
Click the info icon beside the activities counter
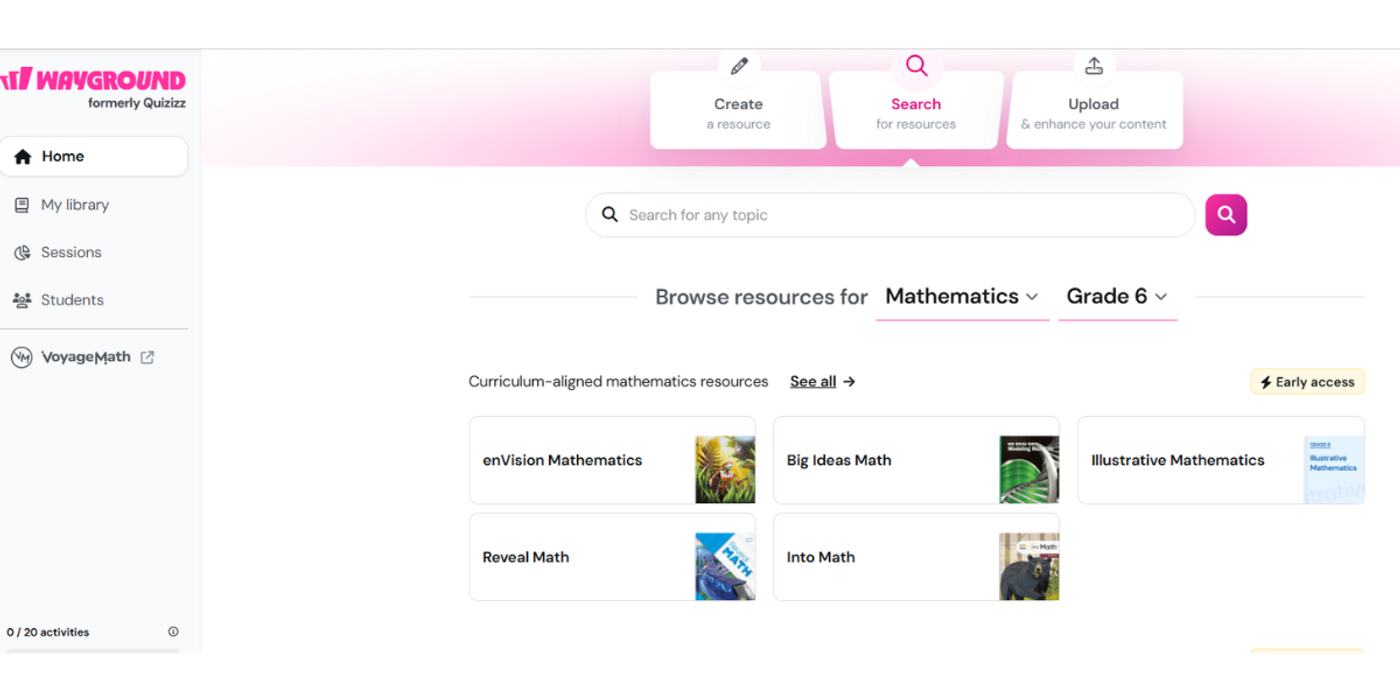coord(173,631)
